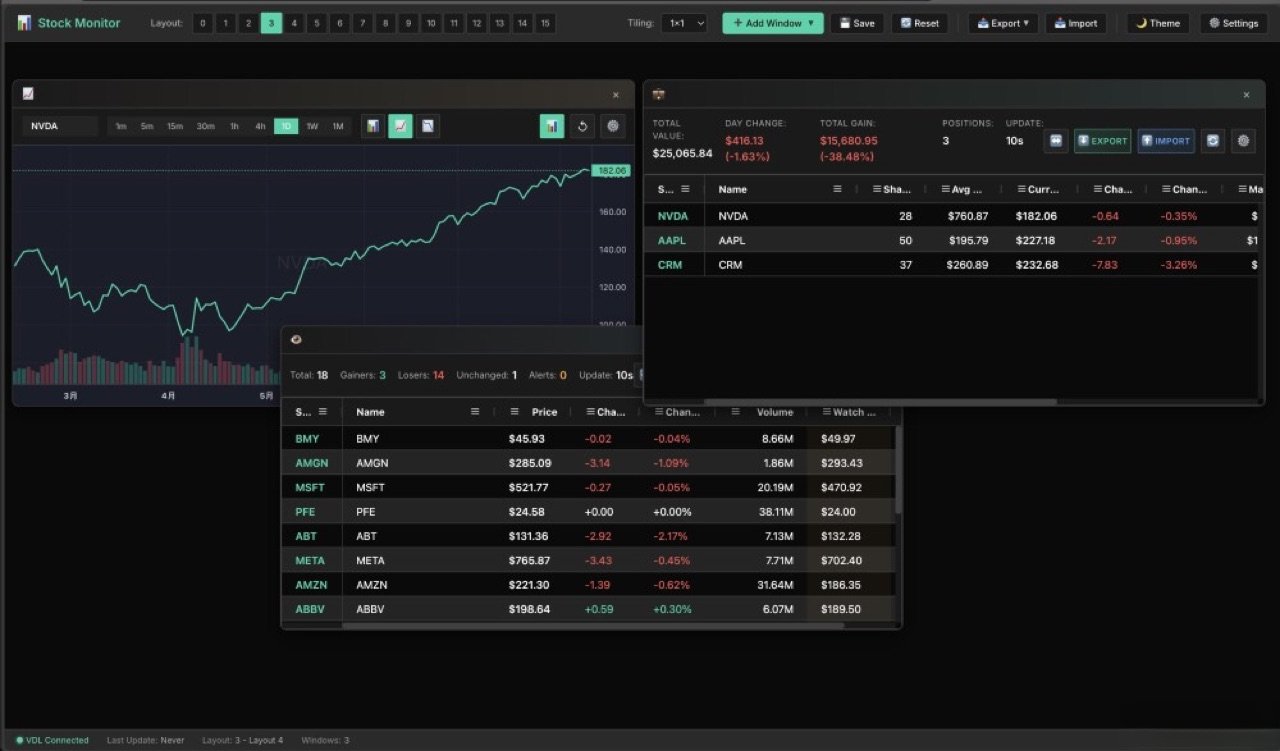Click the chart refresh icon

click(x=582, y=126)
